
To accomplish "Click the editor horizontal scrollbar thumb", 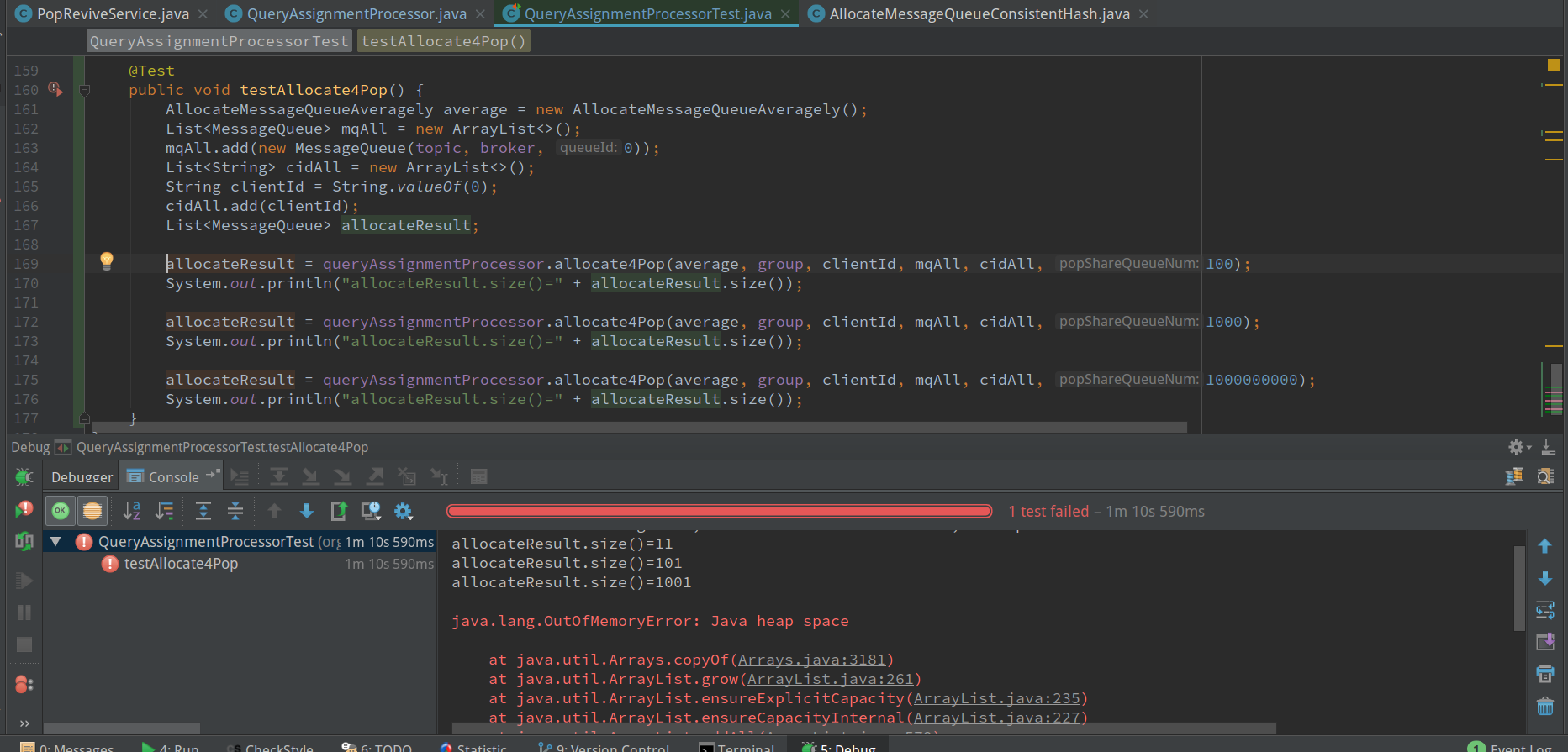I will coord(639,427).
